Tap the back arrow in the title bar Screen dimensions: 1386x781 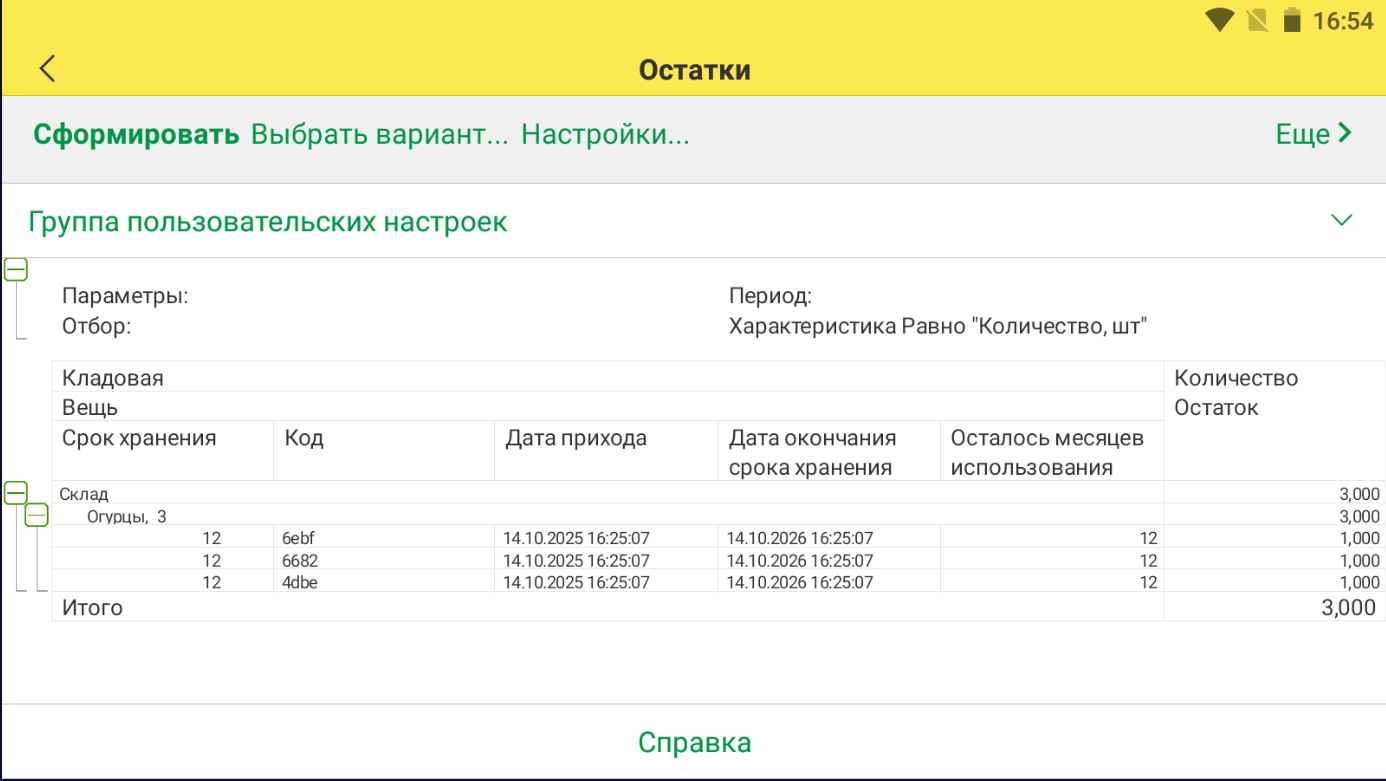(x=45, y=69)
